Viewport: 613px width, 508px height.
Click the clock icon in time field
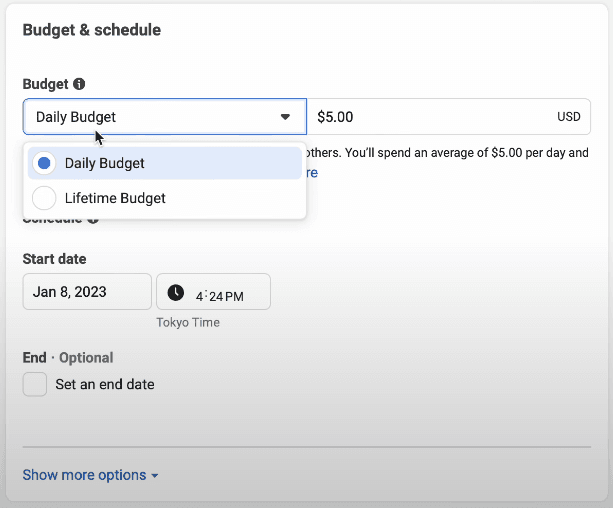[175, 292]
